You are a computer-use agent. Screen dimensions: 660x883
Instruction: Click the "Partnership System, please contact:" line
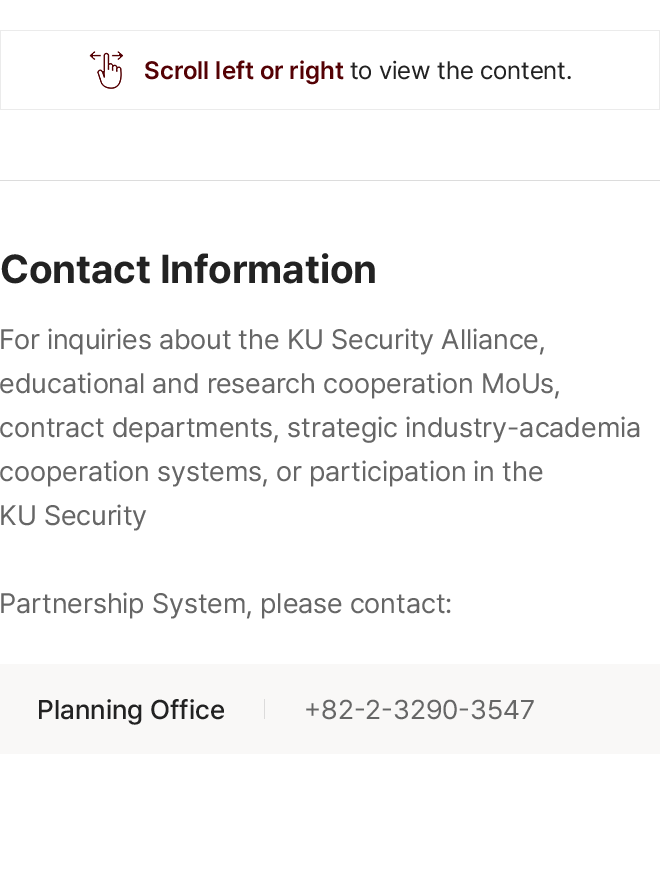(226, 604)
